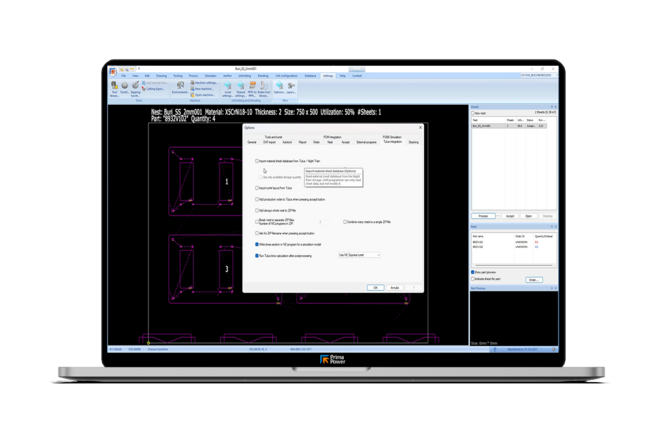This screenshot has height=436, width=665.
Task: Click the Part Preview panel close icon
Action: point(556,288)
